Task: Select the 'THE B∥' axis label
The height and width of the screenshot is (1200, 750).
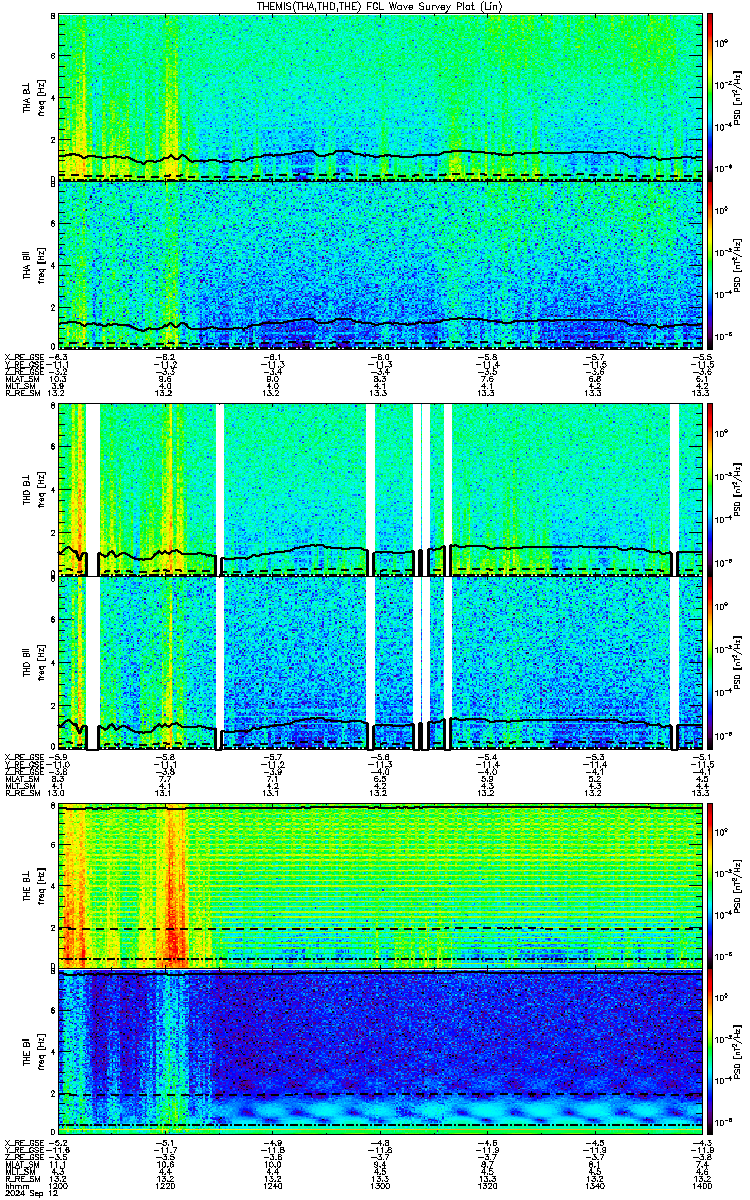Action: [29, 1052]
